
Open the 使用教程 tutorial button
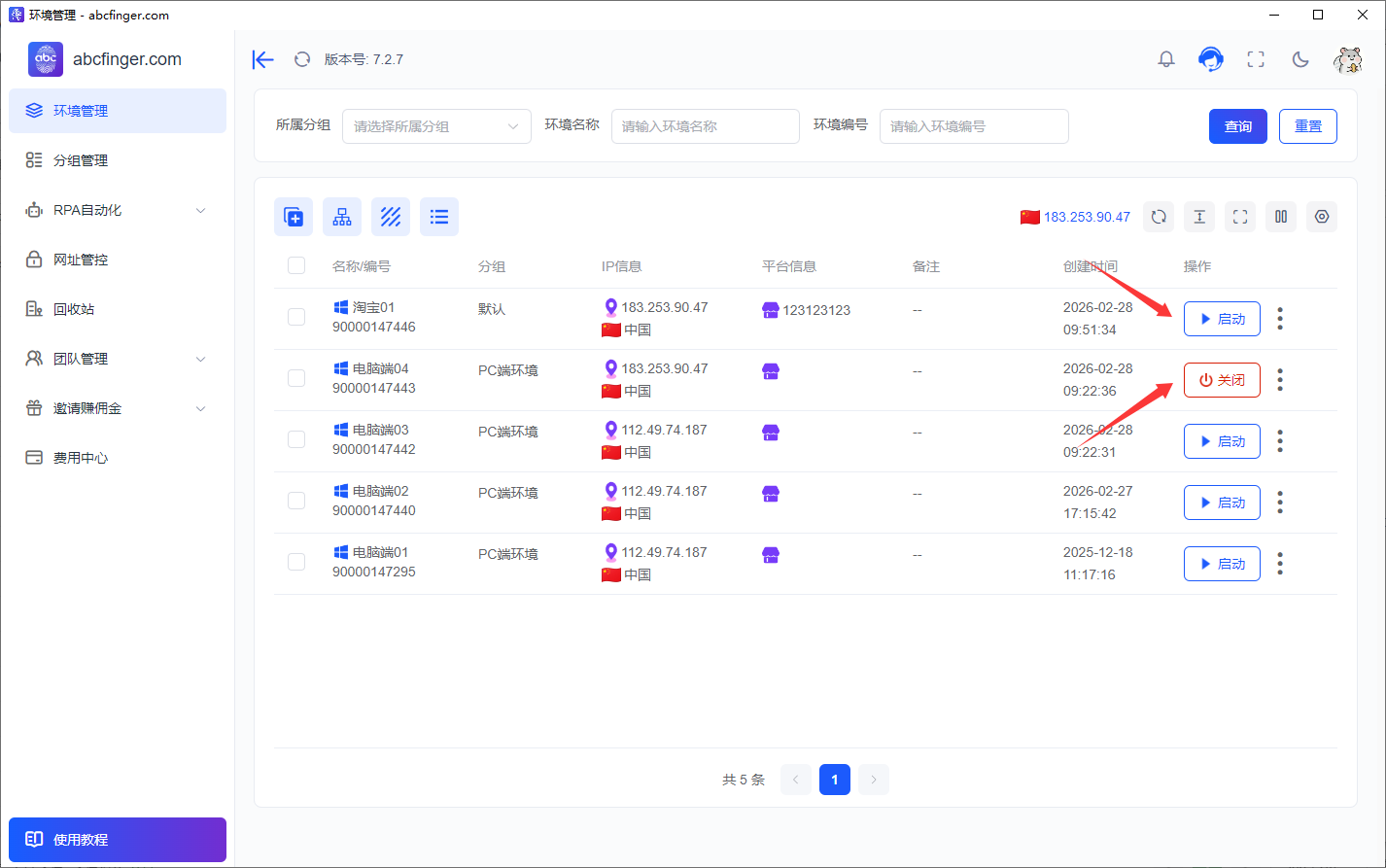(118, 839)
